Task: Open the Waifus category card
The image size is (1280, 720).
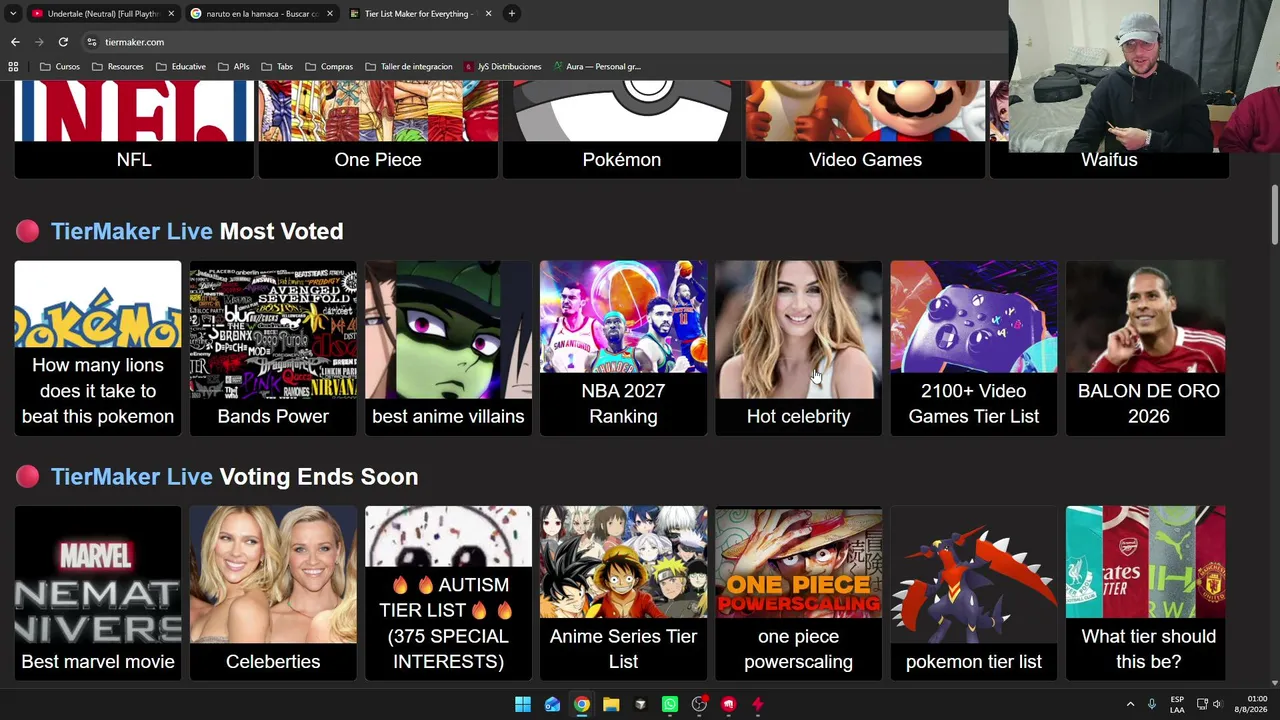Action: [1109, 160]
